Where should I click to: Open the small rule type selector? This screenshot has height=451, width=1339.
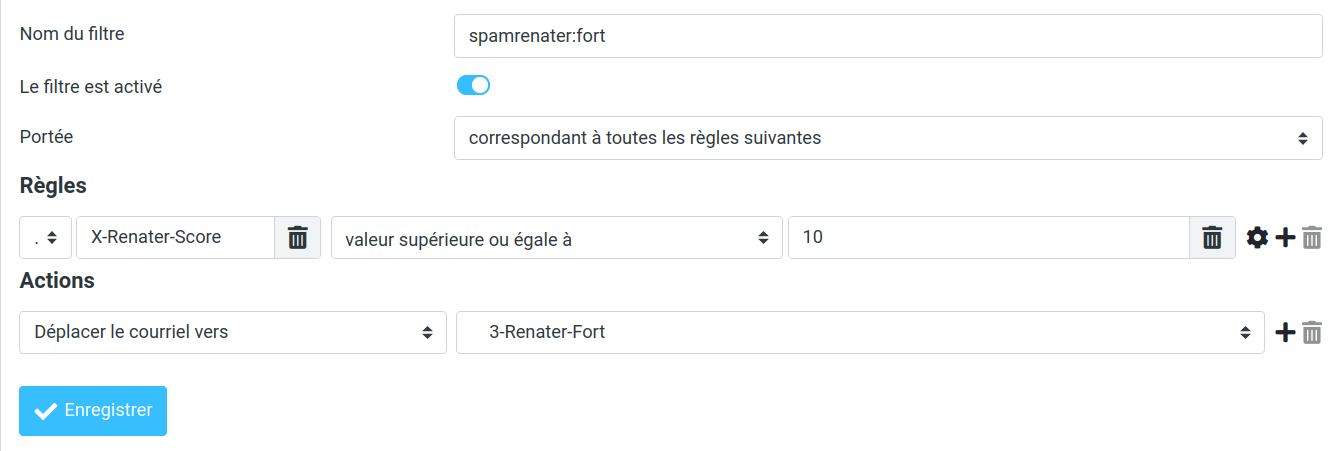pos(45,238)
